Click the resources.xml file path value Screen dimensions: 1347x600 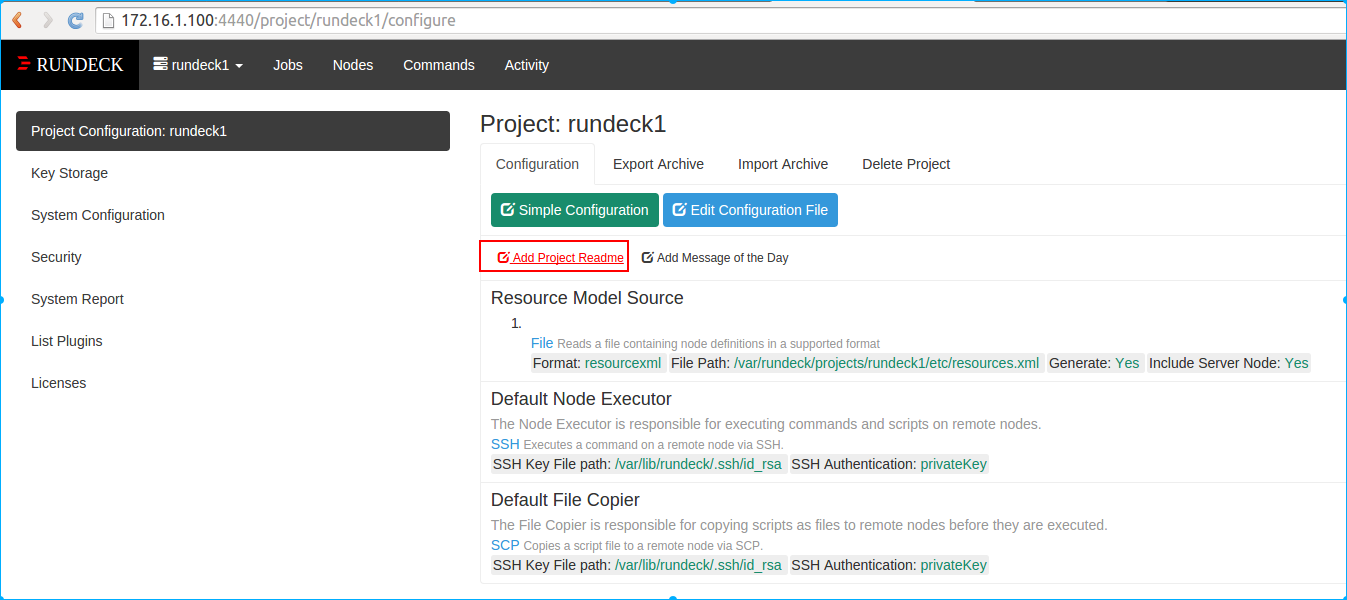[x=887, y=363]
